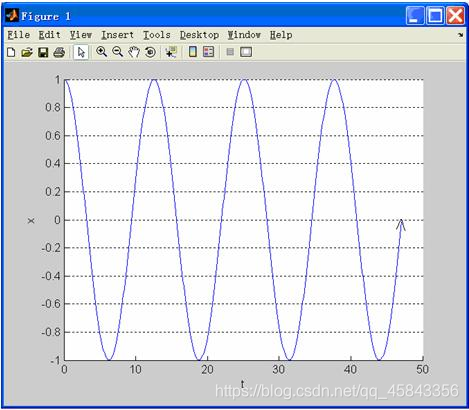Open a file with the folder icon

27,52
